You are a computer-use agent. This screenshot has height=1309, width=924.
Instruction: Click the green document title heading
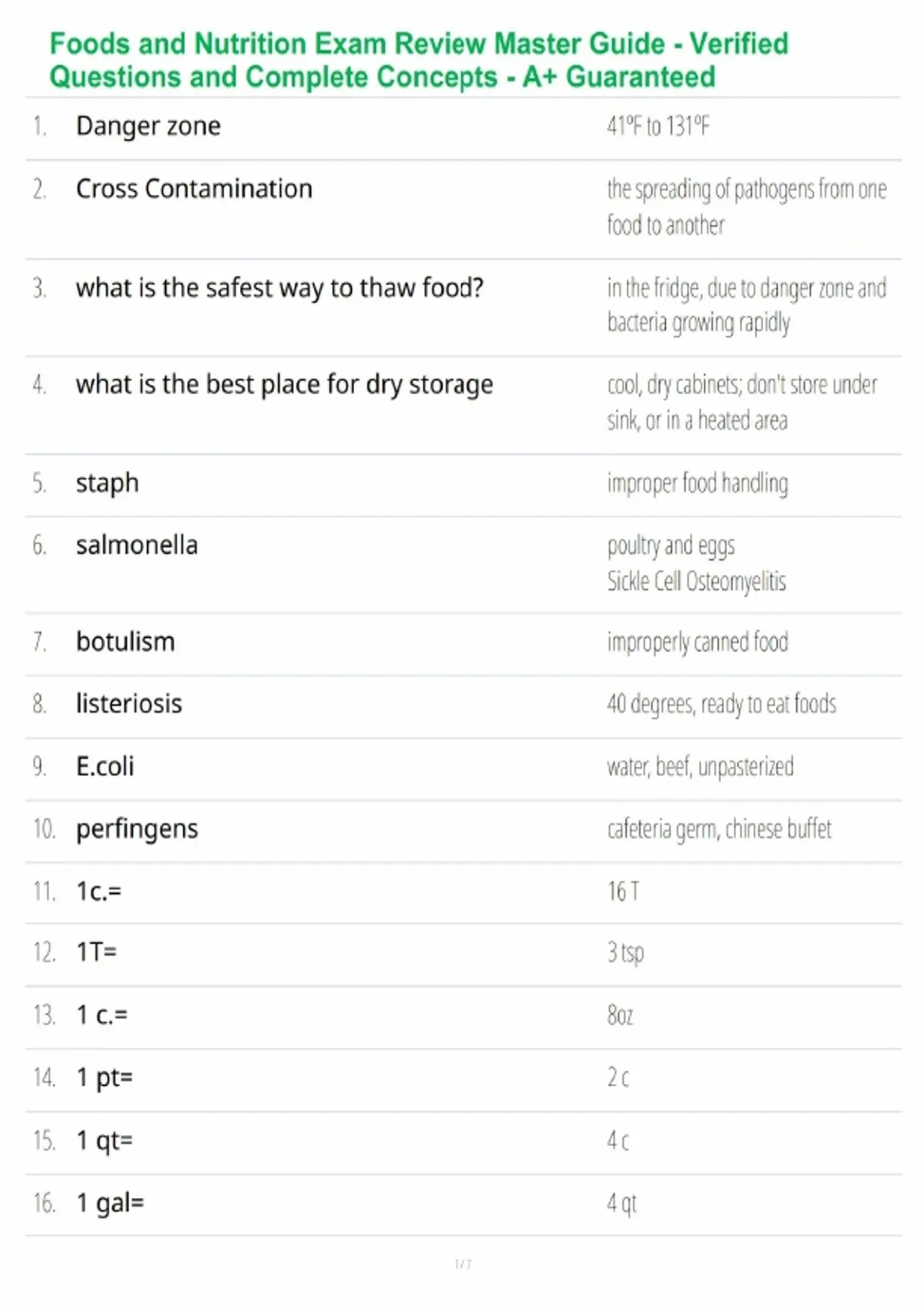(420, 60)
